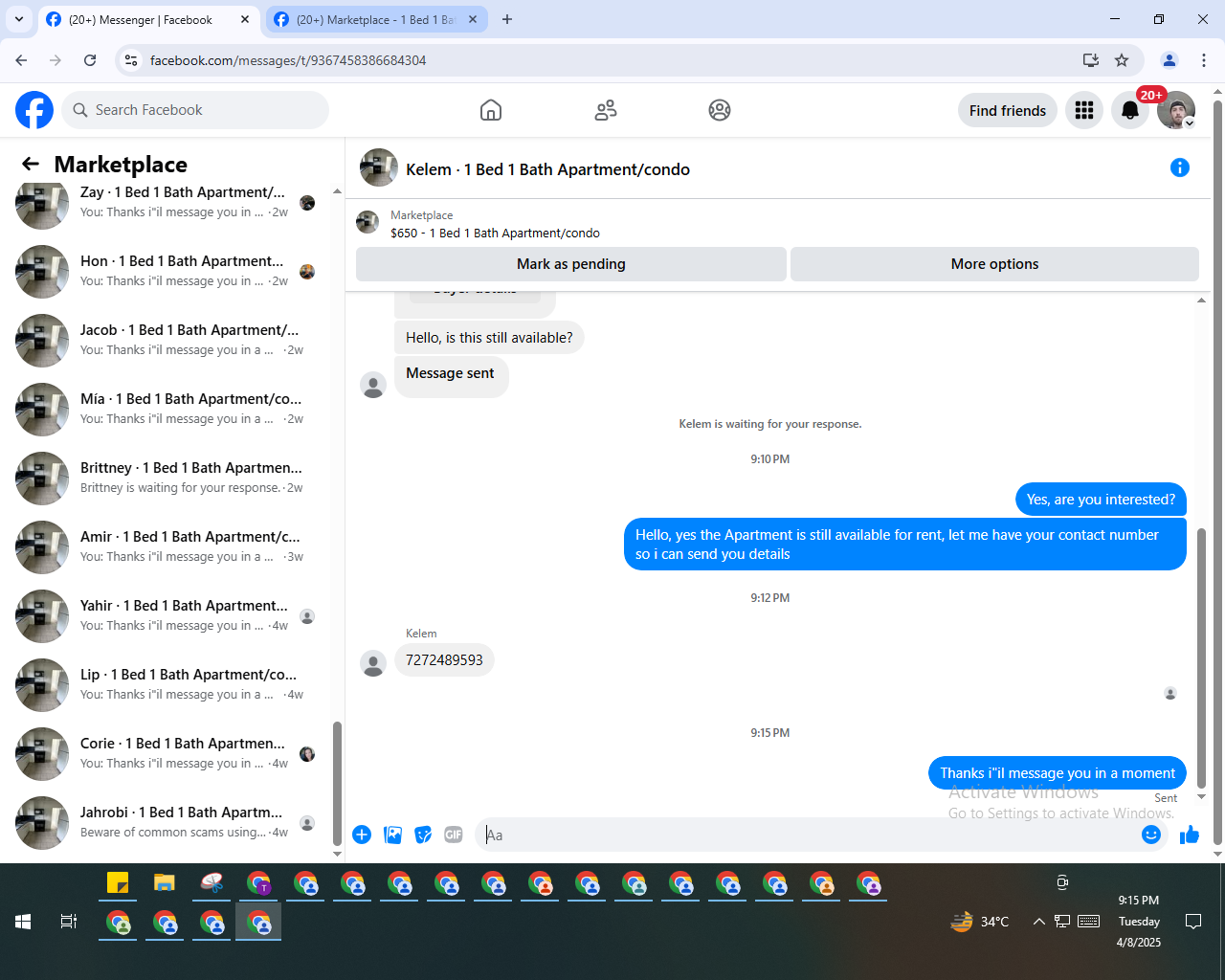
Task: Open the Friends icon in top navigation
Action: pos(606,110)
